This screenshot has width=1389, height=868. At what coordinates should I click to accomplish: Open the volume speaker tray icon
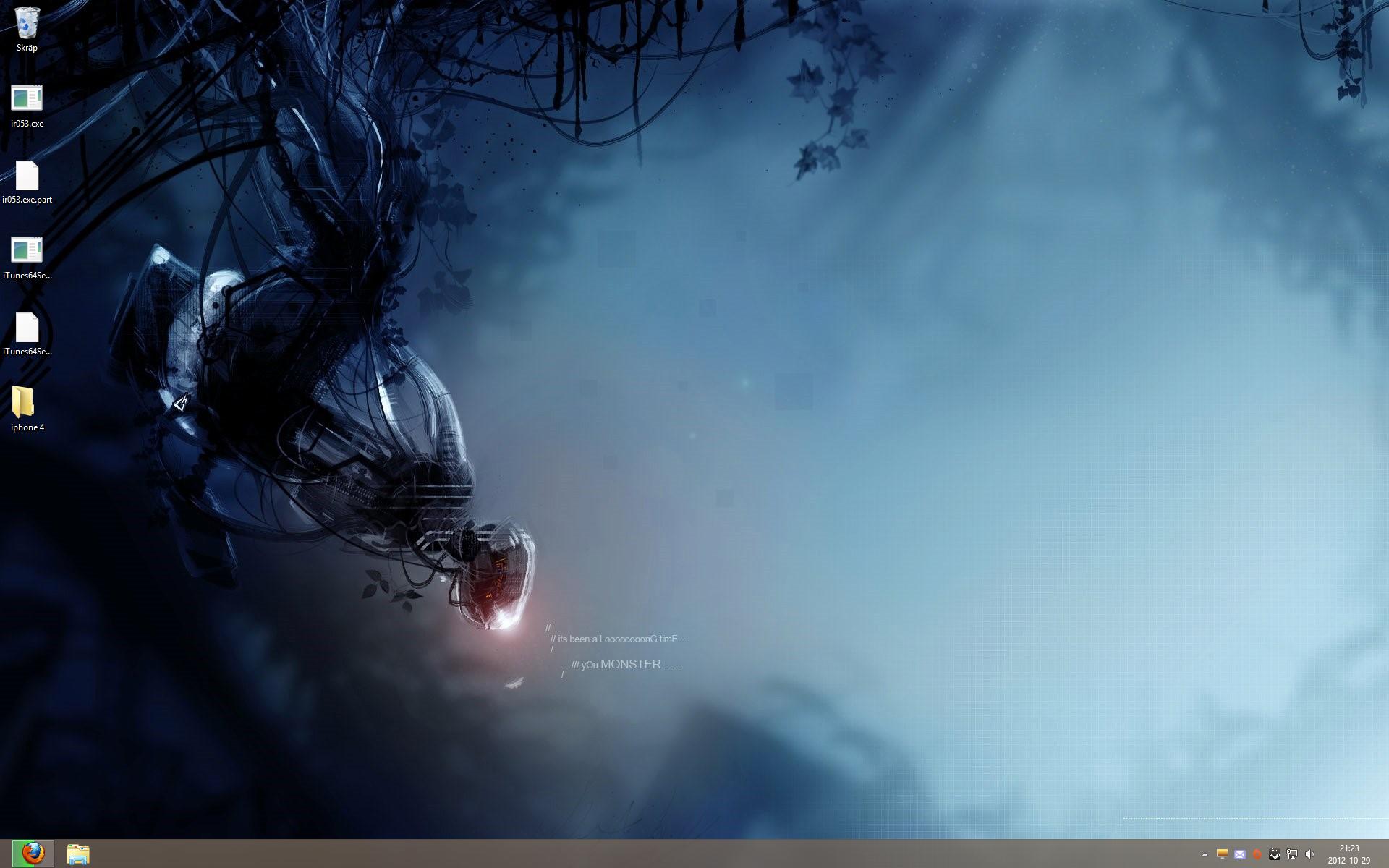1309,854
